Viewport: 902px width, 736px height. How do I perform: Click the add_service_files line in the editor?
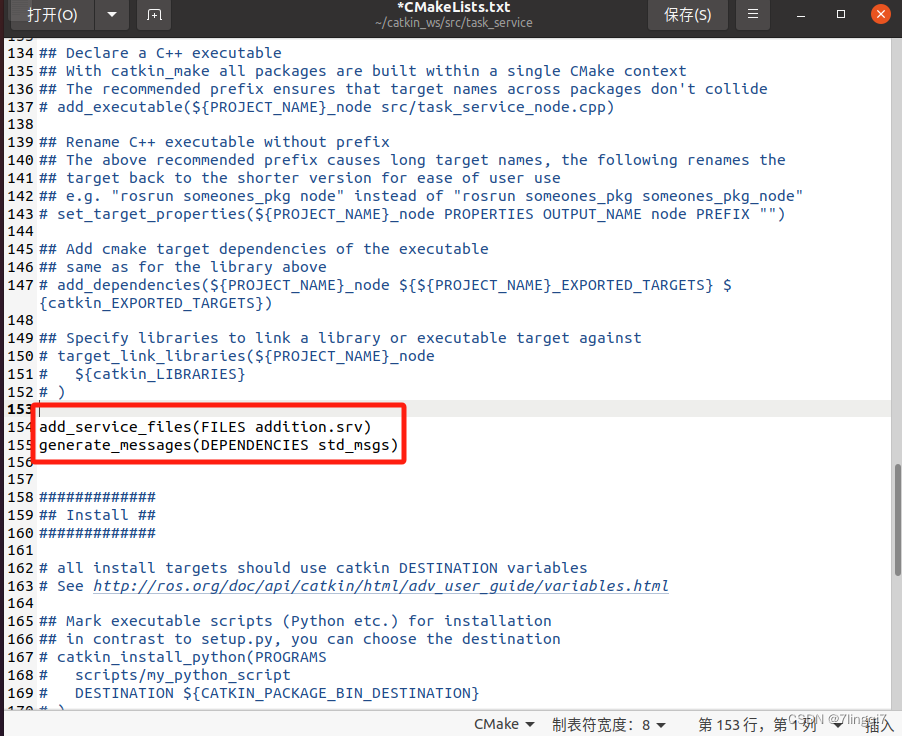[x=200, y=426]
